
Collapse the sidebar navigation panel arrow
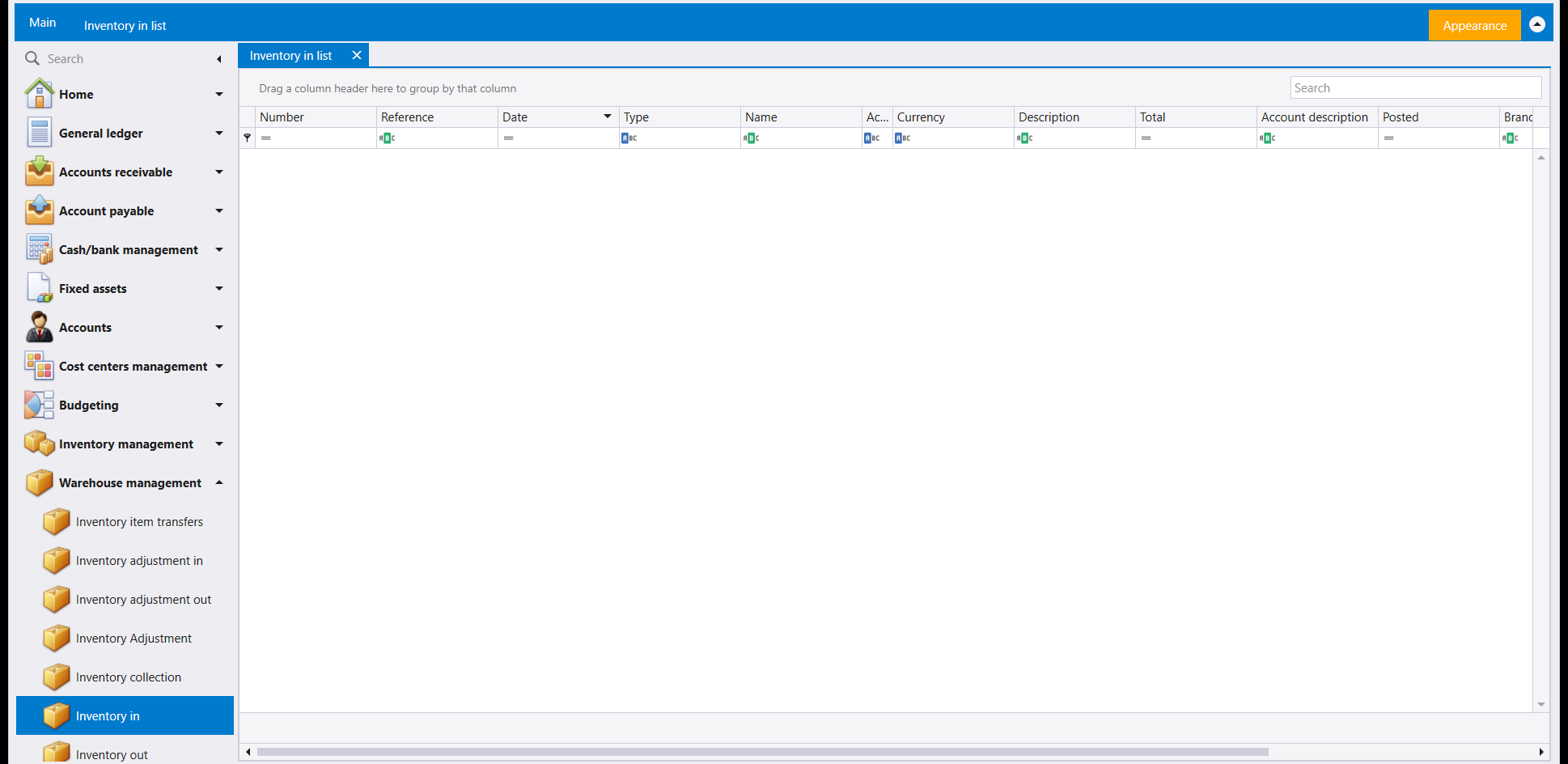tap(219, 59)
